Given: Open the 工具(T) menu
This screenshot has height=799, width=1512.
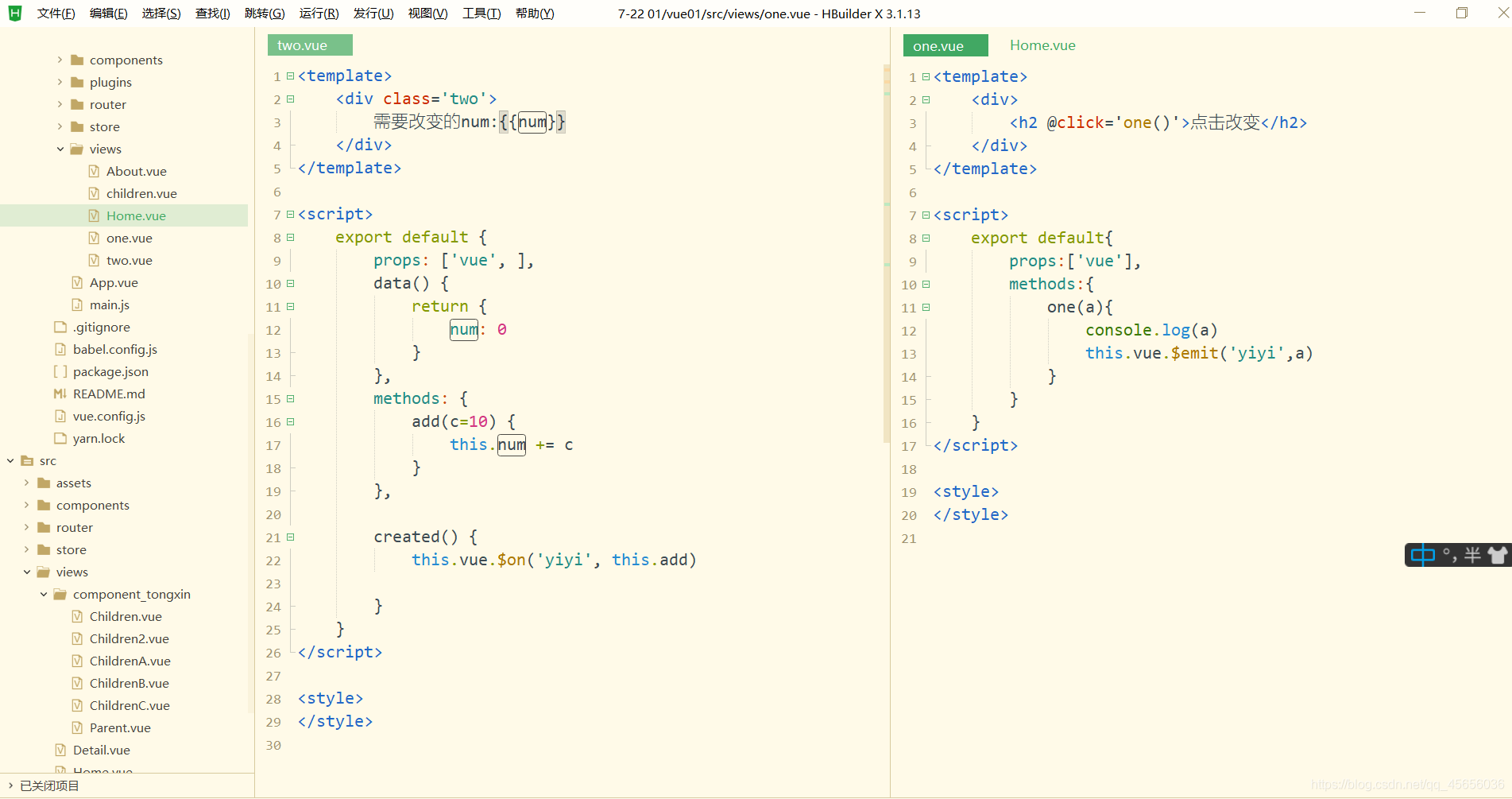Looking at the screenshot, I should pyautogui.click(x=481, y=14).
